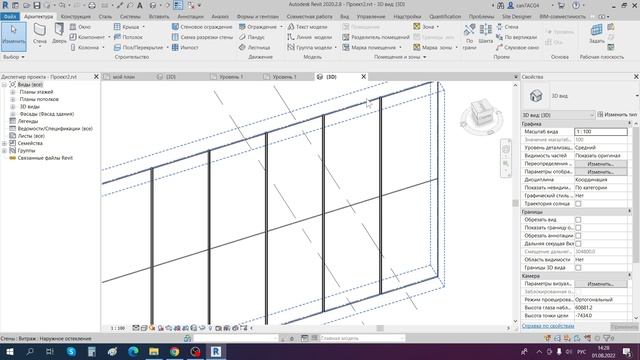This screenshot has width=640, height=360.
Task: Save the project from quick access toolbar
Action: click(37, 5)
